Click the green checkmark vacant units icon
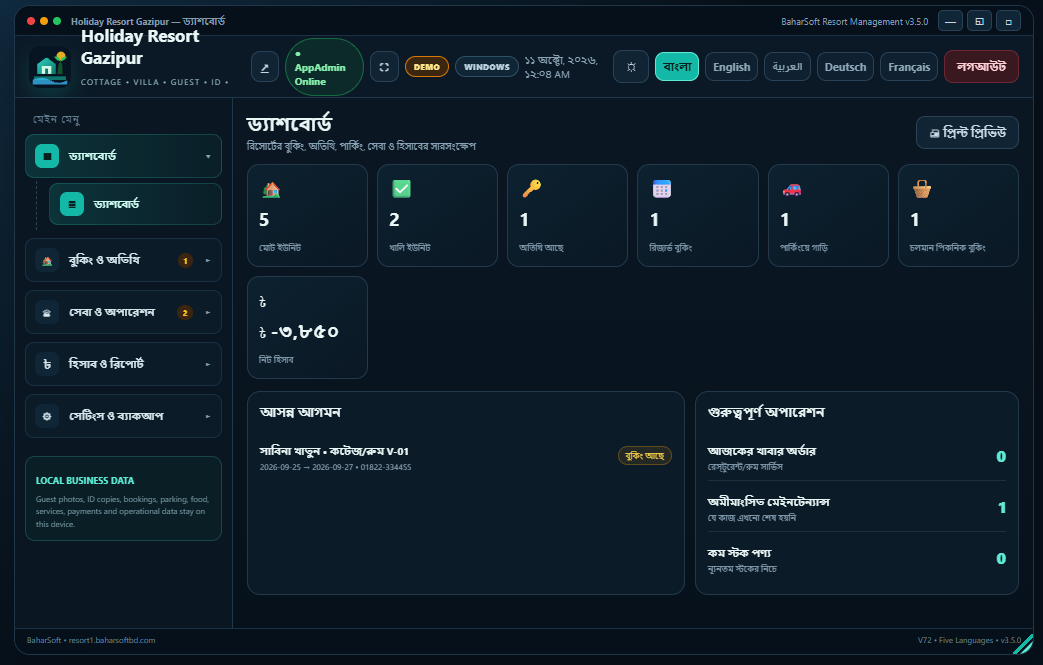 coord(402,189)
